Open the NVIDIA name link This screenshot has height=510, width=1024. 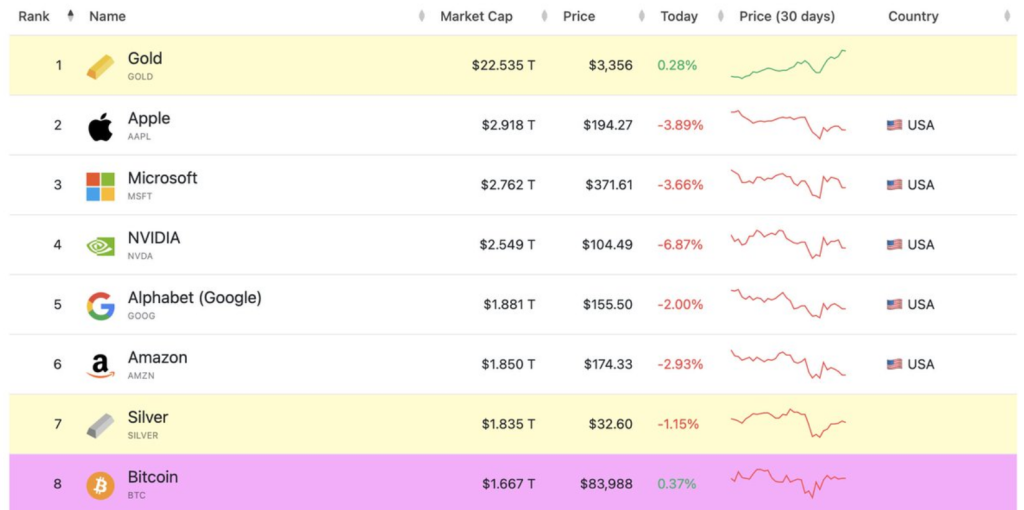click(154, 238)
